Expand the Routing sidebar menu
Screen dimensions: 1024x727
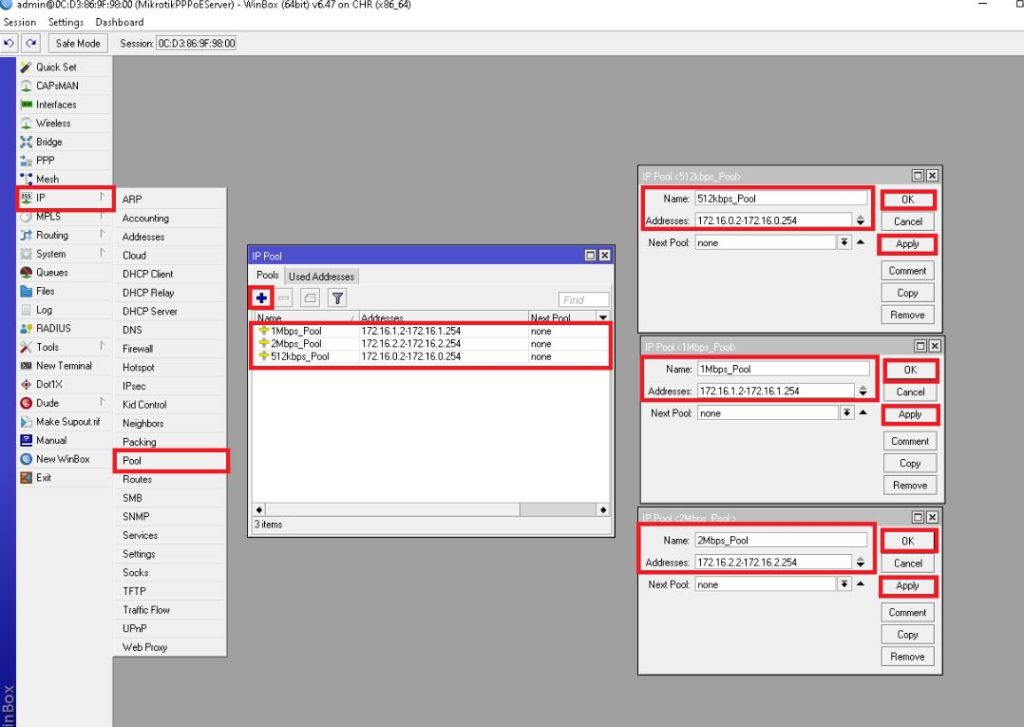(64, 235)
